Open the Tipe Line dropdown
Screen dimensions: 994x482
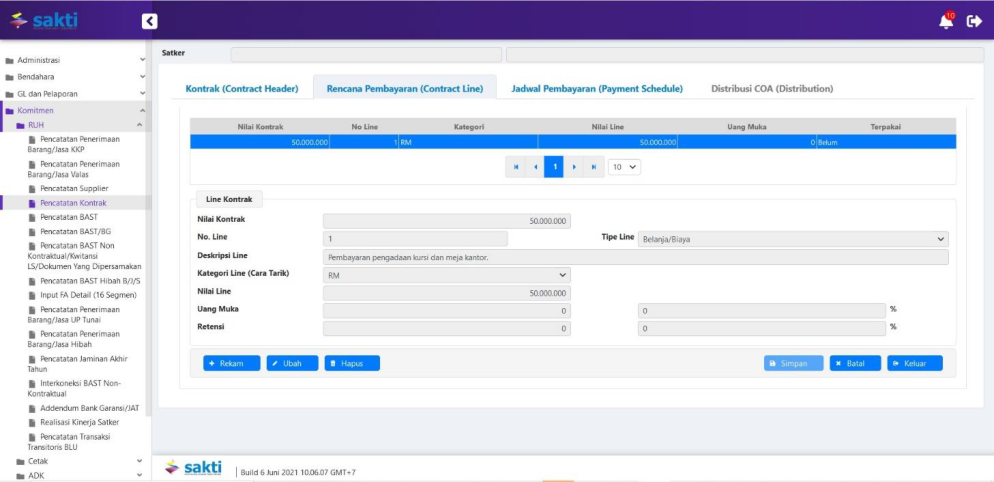pos(793,239)
